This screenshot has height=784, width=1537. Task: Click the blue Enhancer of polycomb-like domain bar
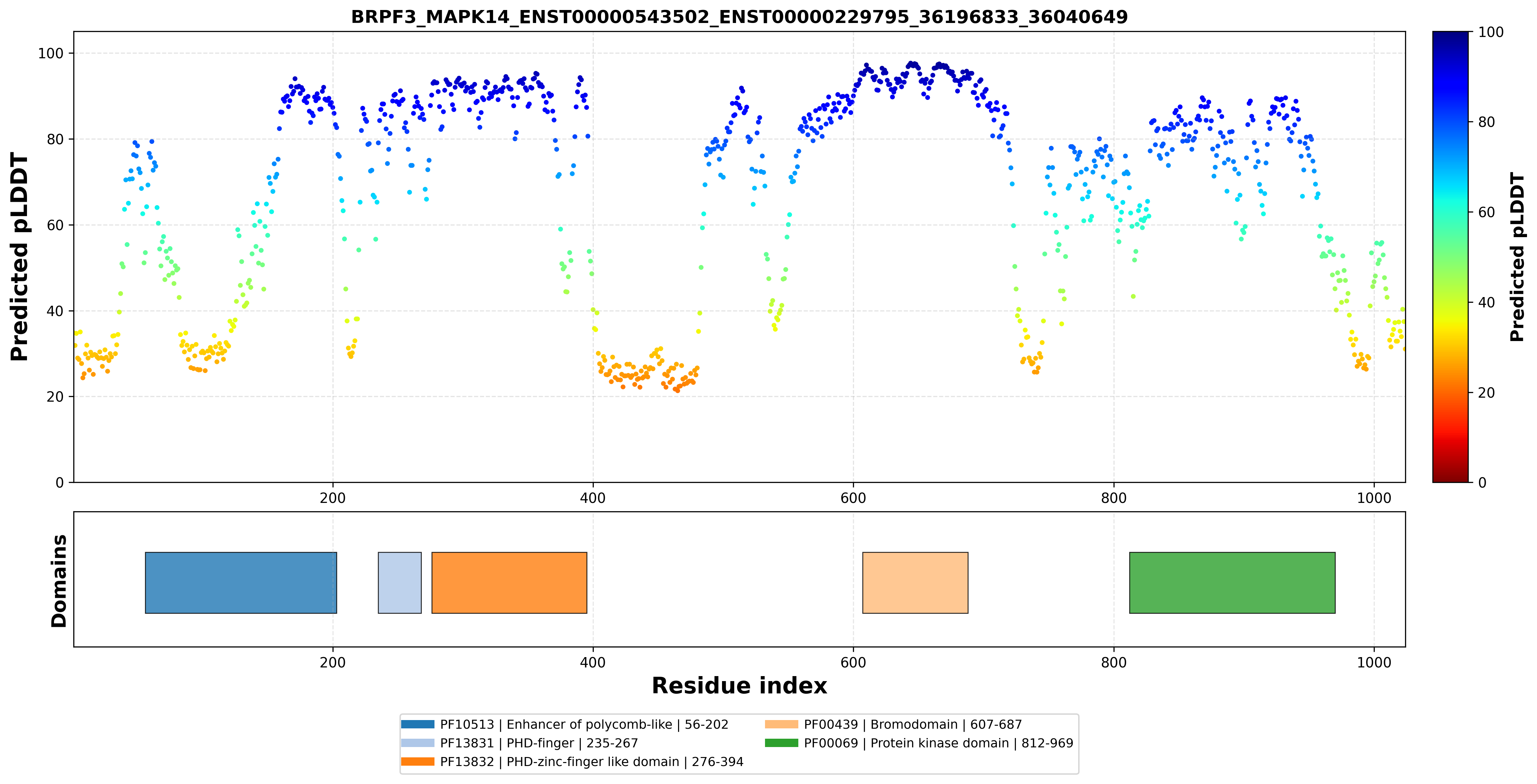pos(241,583)
